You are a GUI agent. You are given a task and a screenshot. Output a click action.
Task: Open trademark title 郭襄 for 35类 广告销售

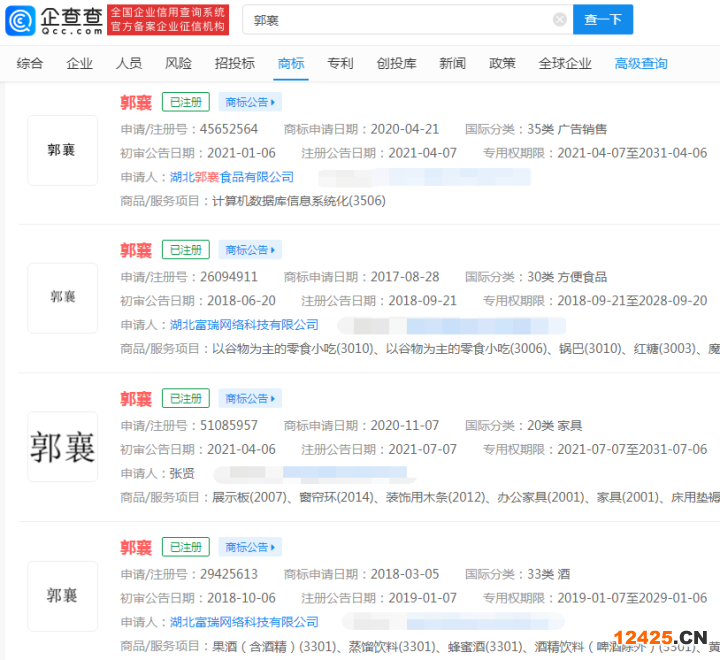click(x=136, y=102)
